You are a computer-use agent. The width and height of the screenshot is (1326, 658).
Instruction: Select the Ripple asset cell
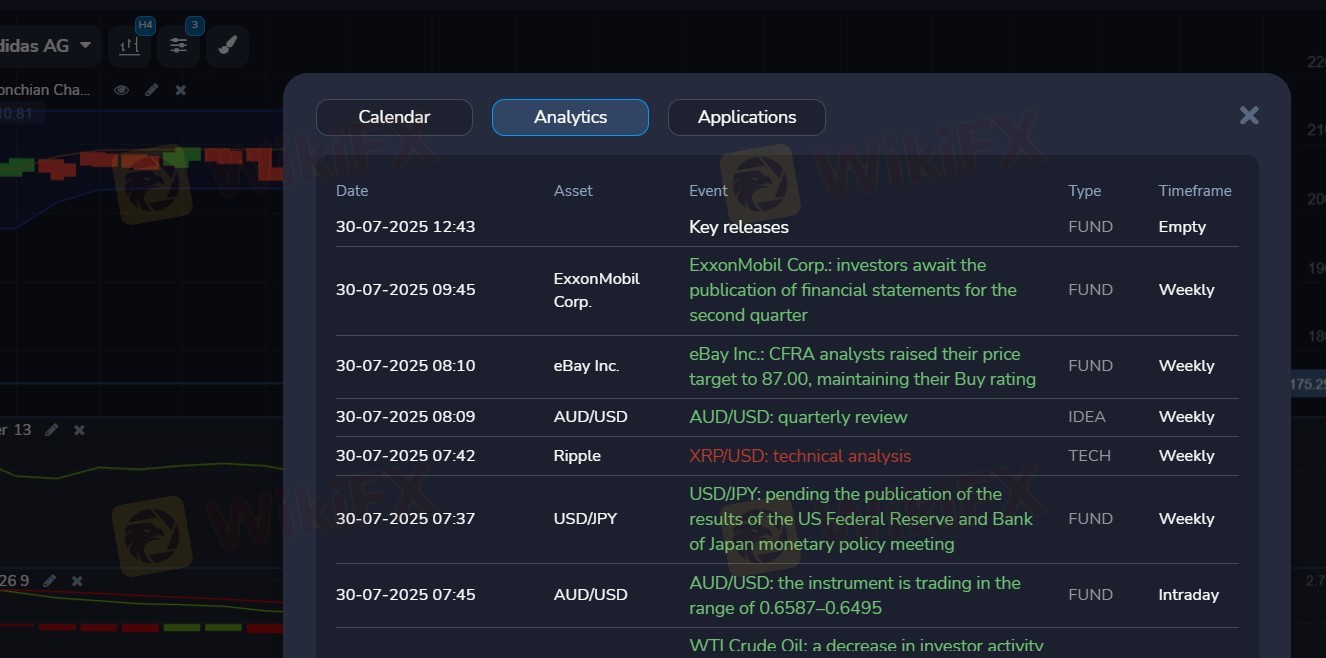[x=577, y=456]
